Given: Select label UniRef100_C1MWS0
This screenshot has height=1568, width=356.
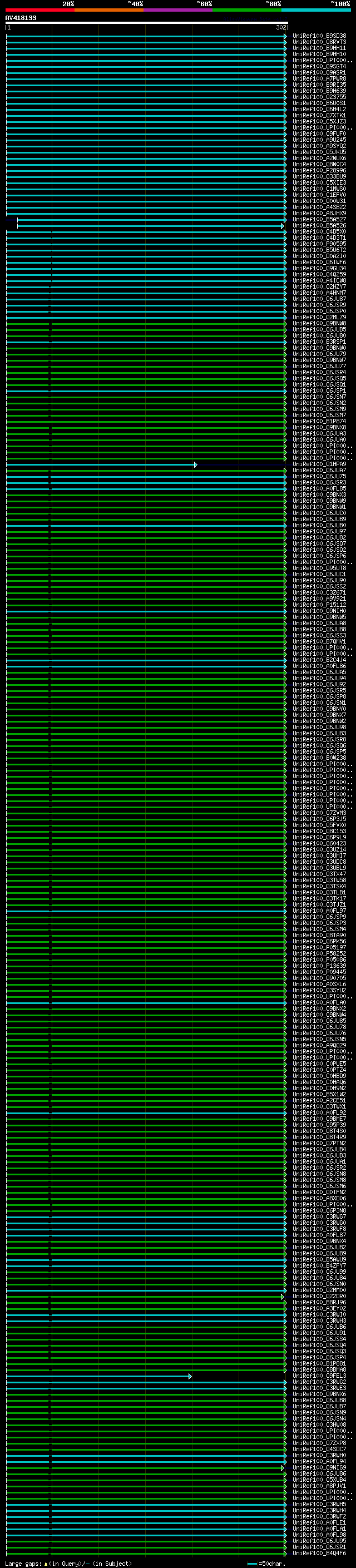Looking at the screenshot, I should (319, 189).
